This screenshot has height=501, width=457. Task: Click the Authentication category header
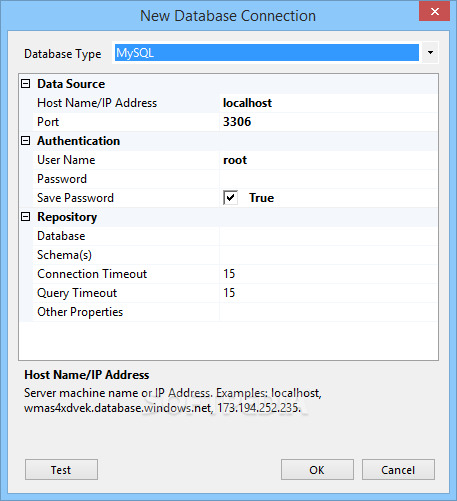click(78, 141)
